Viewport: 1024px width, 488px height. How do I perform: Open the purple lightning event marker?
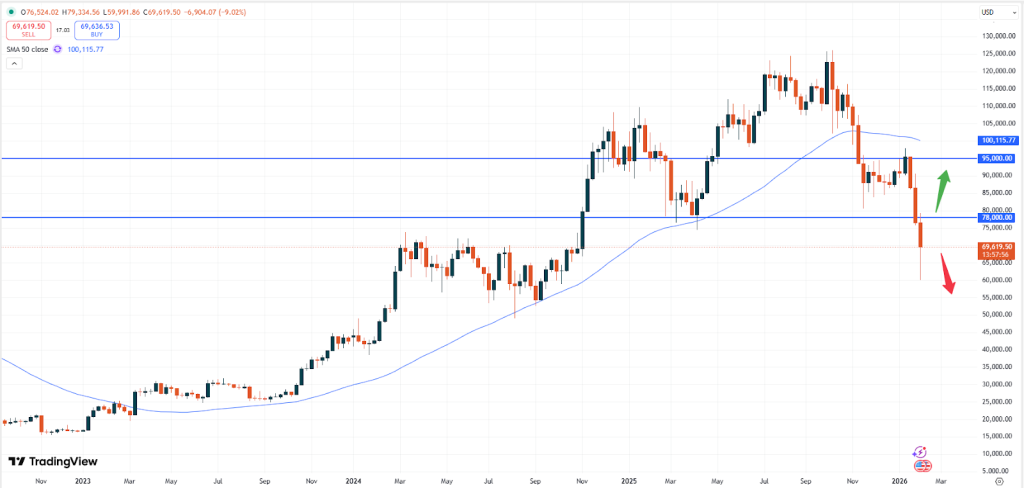[x=922, y=453]
